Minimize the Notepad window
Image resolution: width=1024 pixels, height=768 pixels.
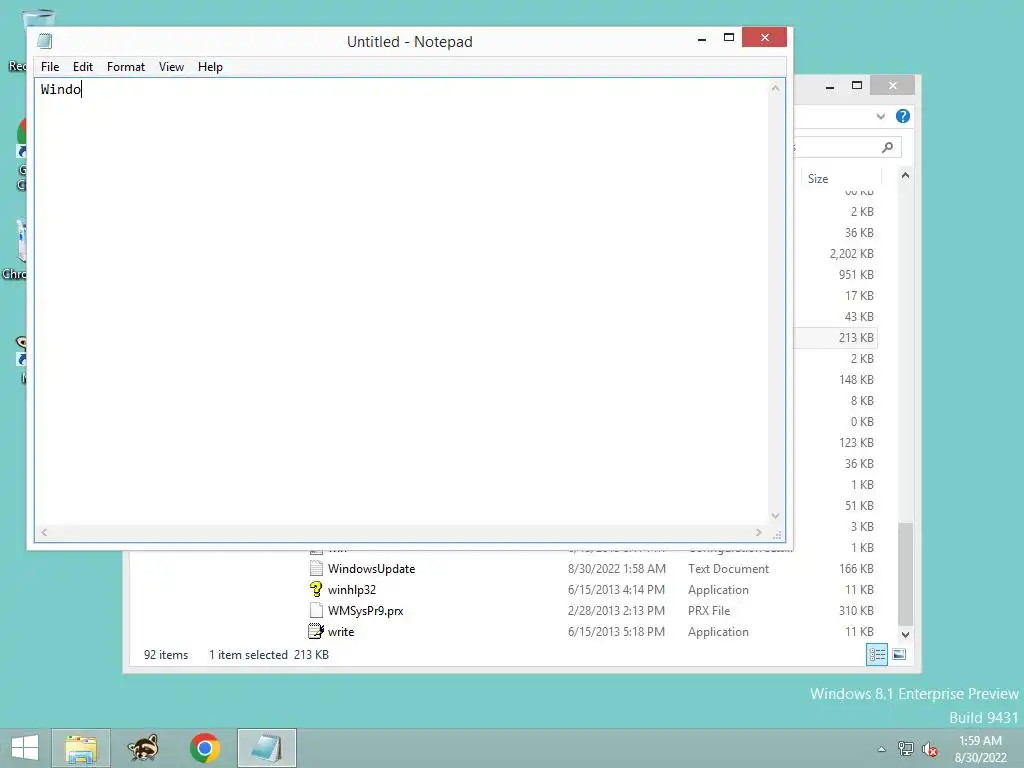(x=702, y=39)
